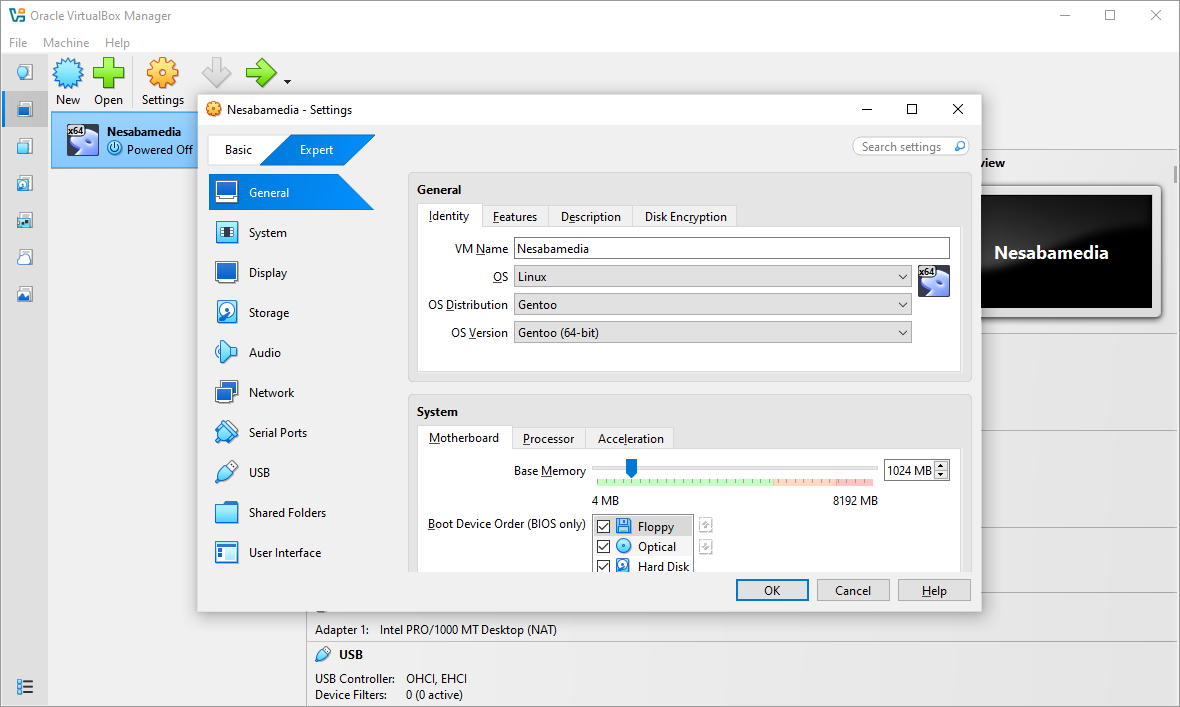
Task: Open the Shared Folders settings page
Action: pos(287,513)
